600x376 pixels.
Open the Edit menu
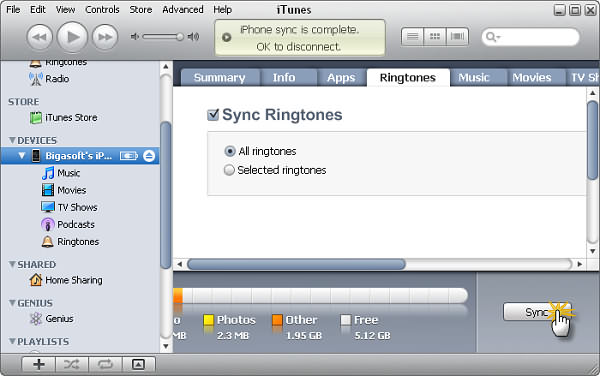point(38,10)
